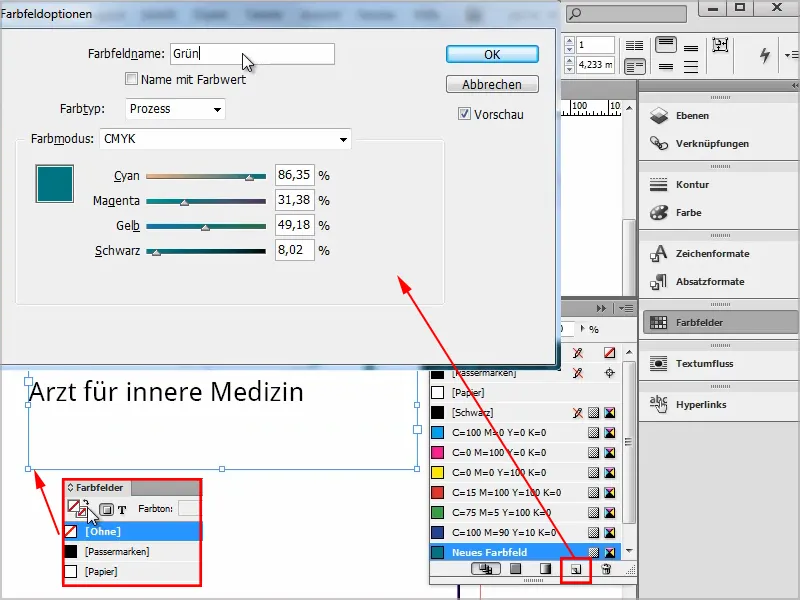Select swatch C=0 M=0 Y=100 K=0
Image resolution: width=800 pixels, height=600 pixels.
click(526, 472)
